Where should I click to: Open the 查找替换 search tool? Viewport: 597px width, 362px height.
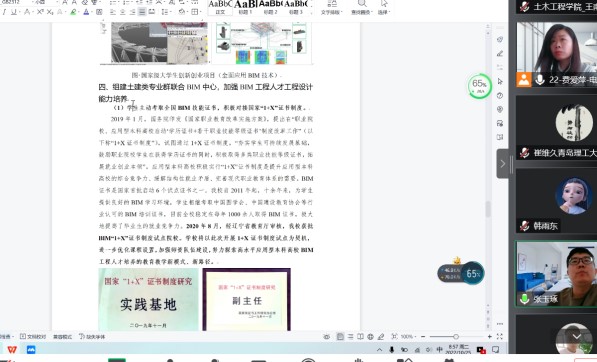pyautogui.click(x=361, y=8)
